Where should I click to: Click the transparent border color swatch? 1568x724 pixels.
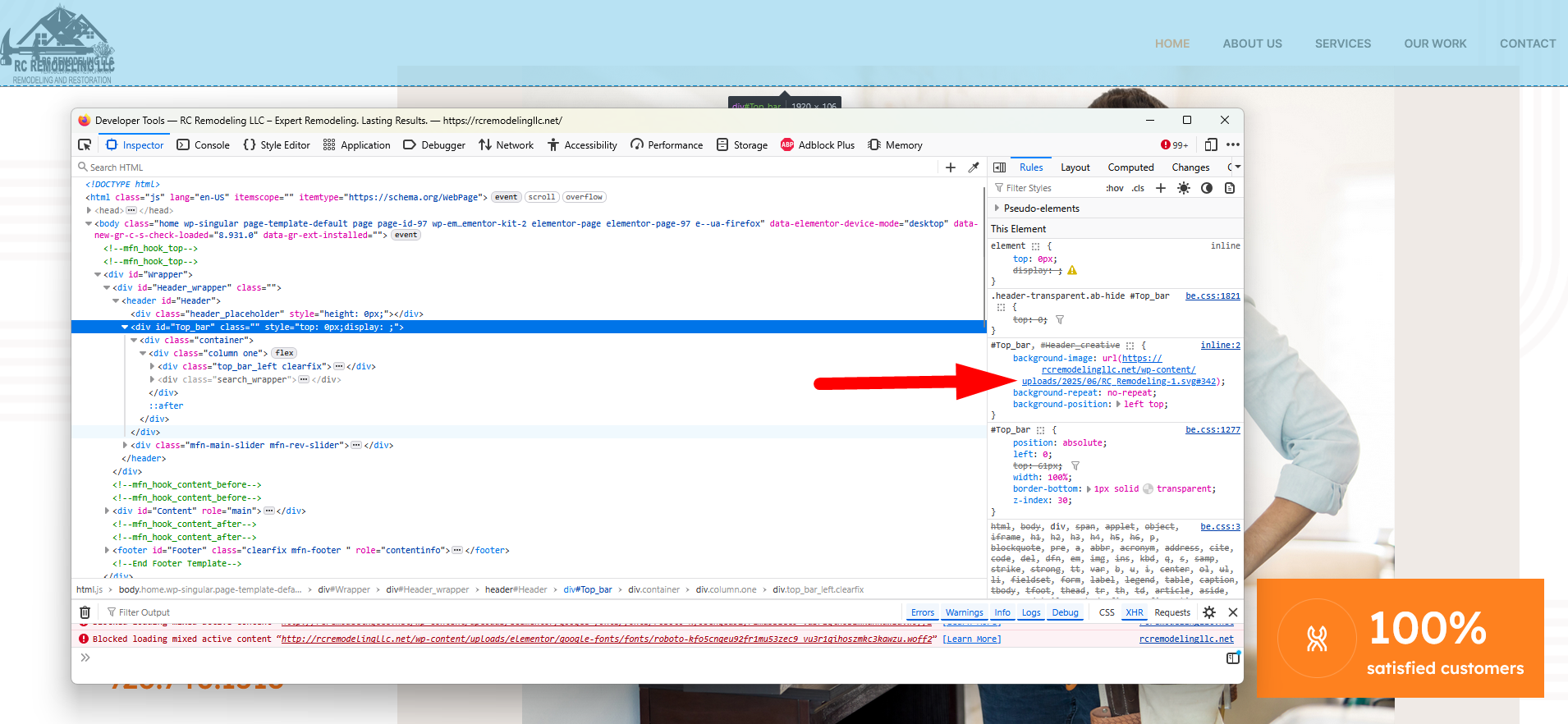1148,489
